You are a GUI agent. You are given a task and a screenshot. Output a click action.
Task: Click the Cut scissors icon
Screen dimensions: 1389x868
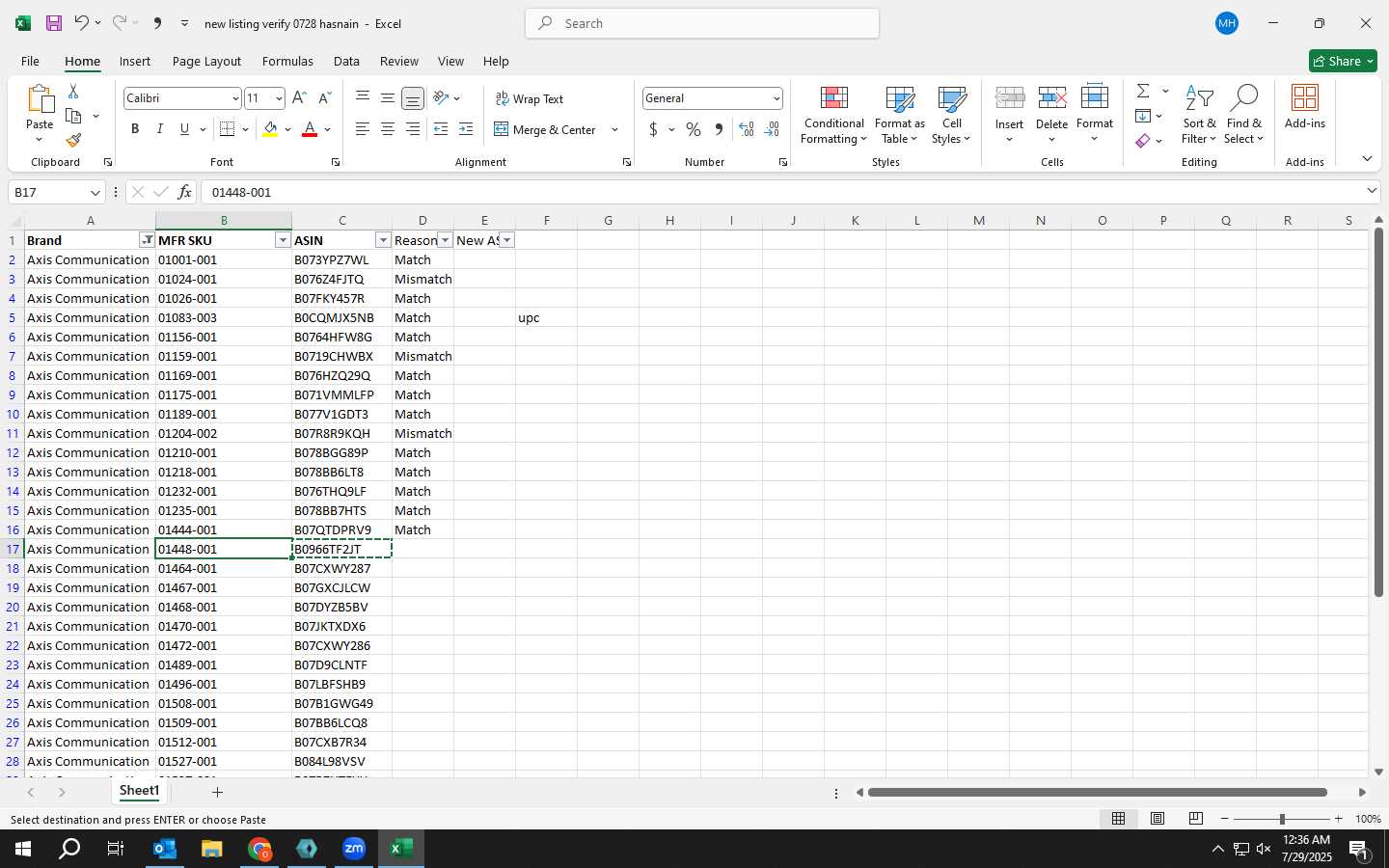[x=73, y=91]
